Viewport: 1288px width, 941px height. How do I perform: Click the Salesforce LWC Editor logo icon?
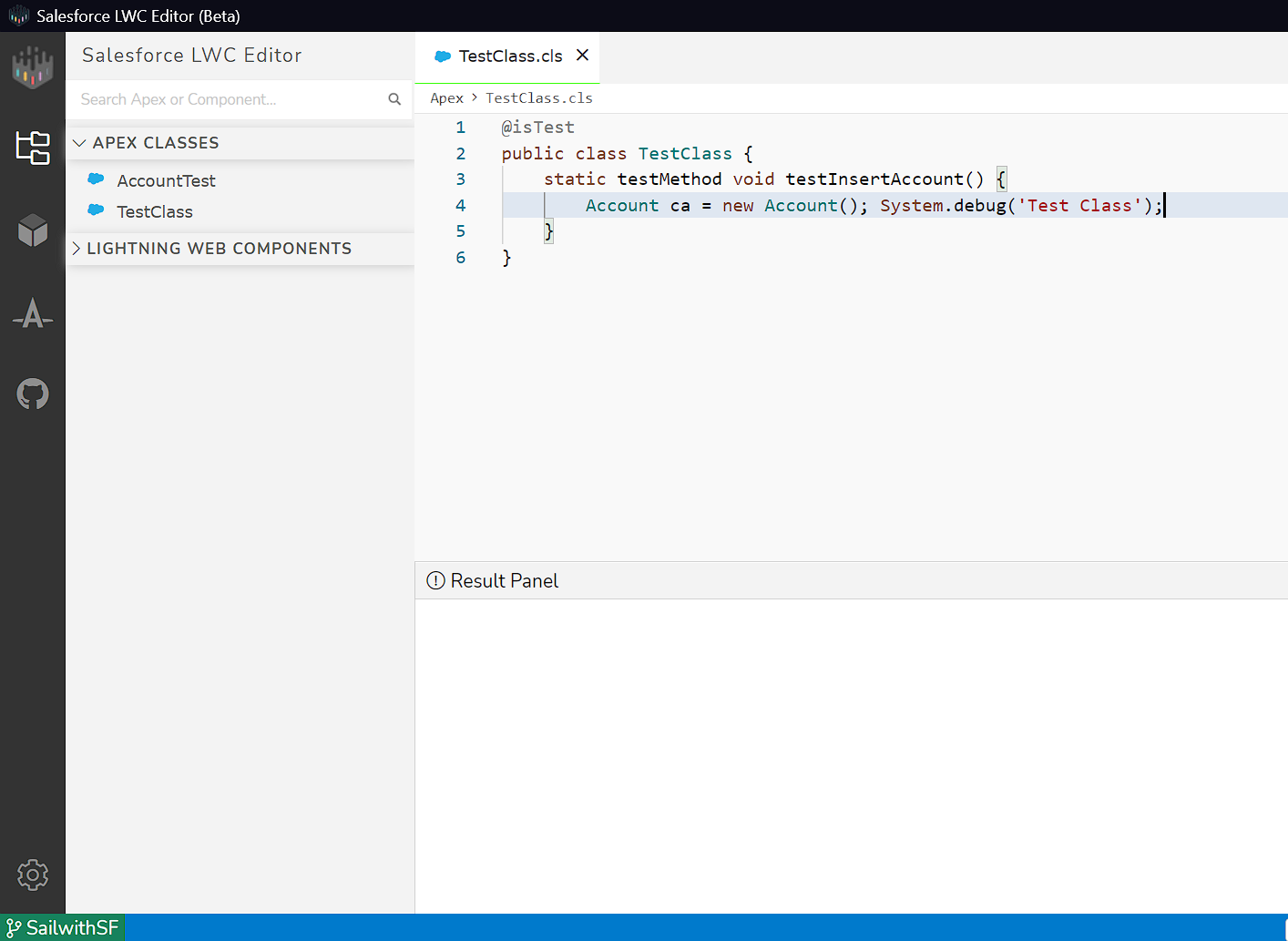(x=33, y=67)
